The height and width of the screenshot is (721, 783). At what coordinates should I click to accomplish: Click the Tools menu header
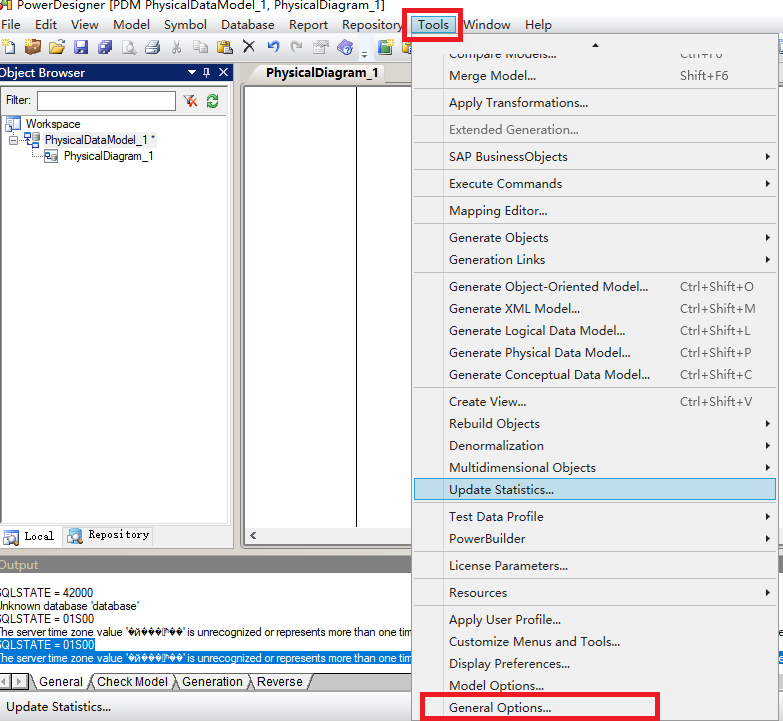click(x=433, y=25)
